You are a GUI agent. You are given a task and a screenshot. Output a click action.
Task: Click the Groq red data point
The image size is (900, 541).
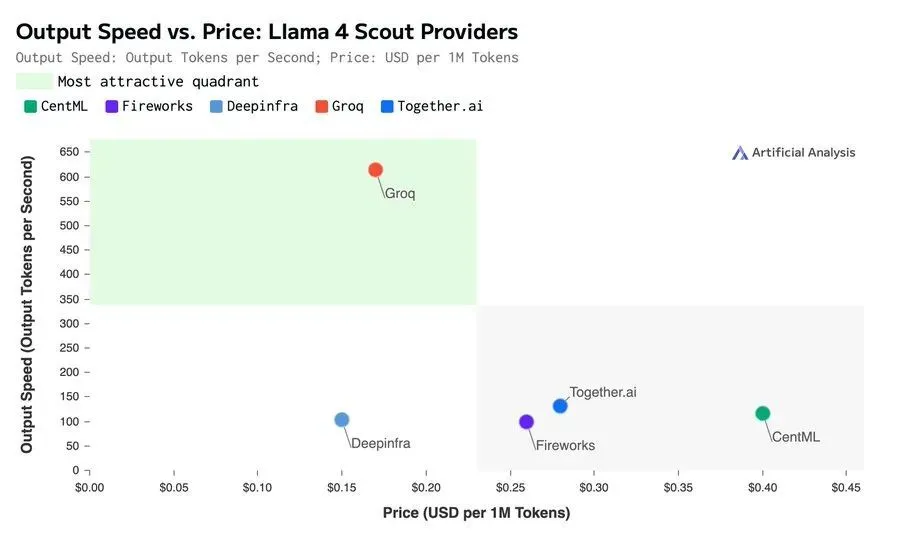(375, 170)
